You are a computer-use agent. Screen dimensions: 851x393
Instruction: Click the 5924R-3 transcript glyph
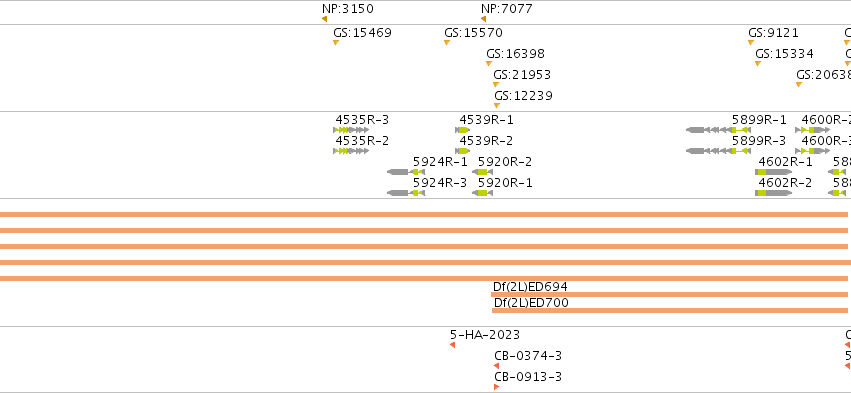point(406,193)
